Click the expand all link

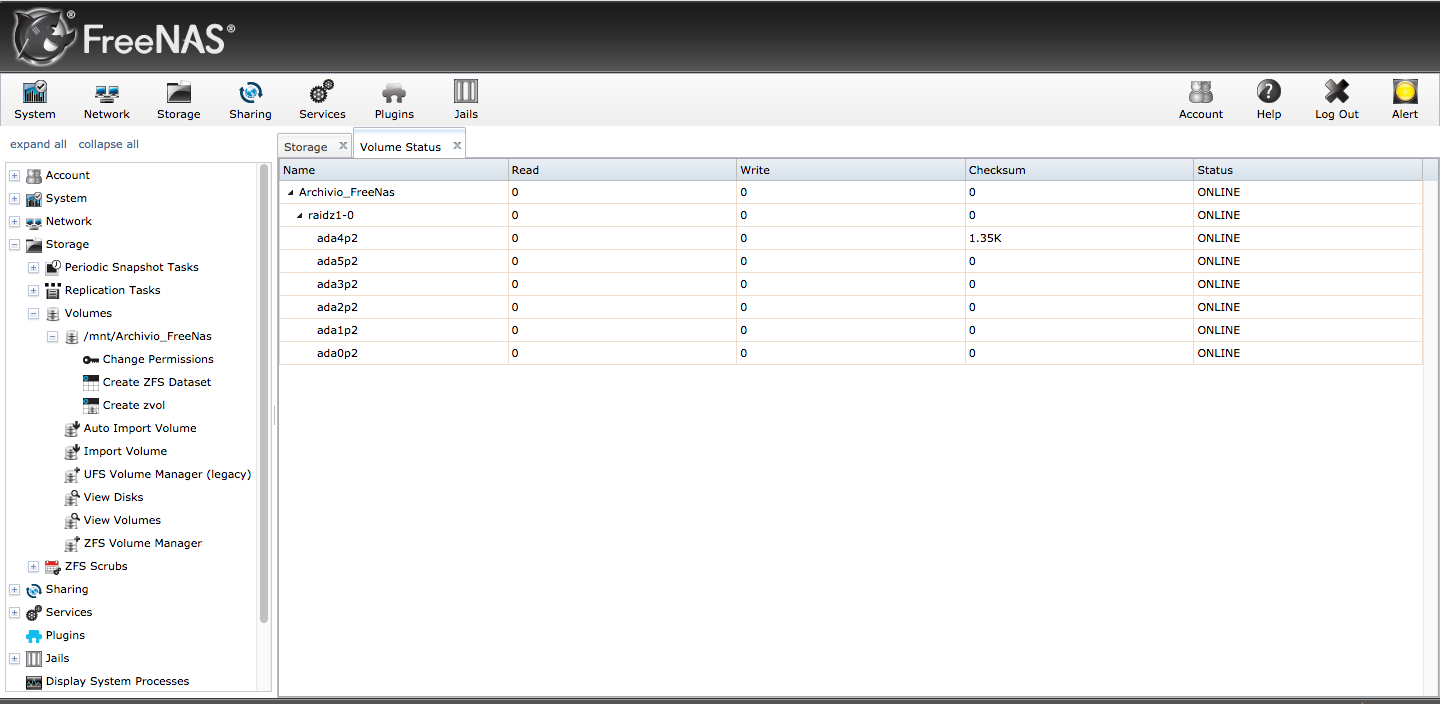(39, 144)
